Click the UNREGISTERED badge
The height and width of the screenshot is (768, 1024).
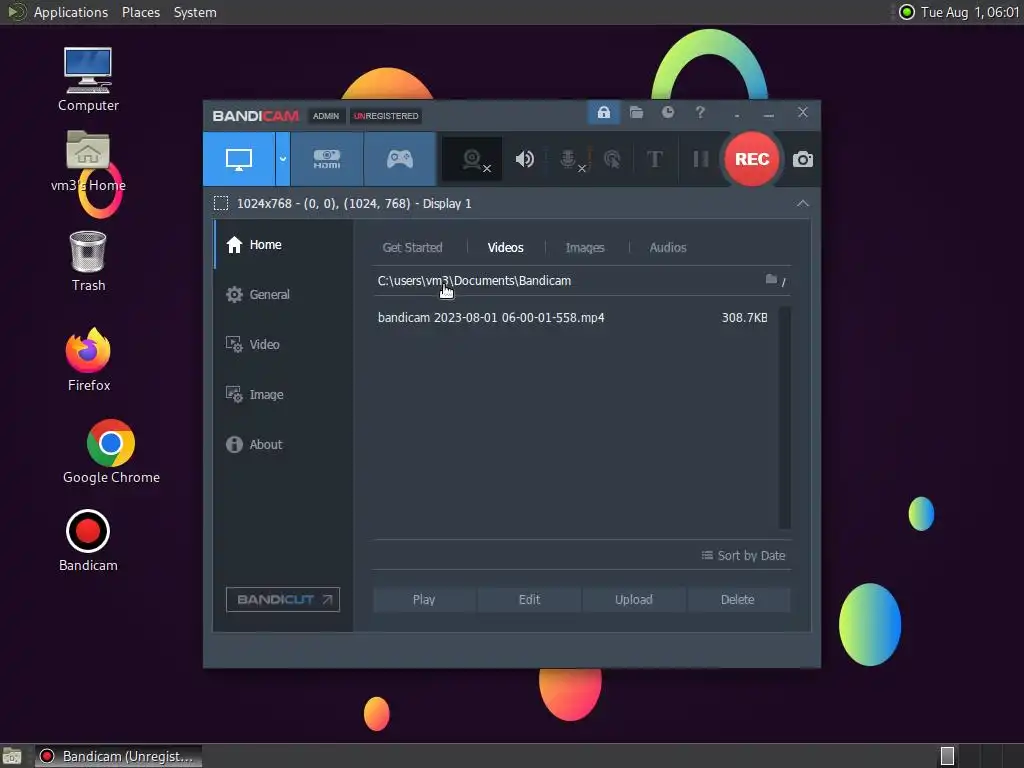click(x=386, y=116)
